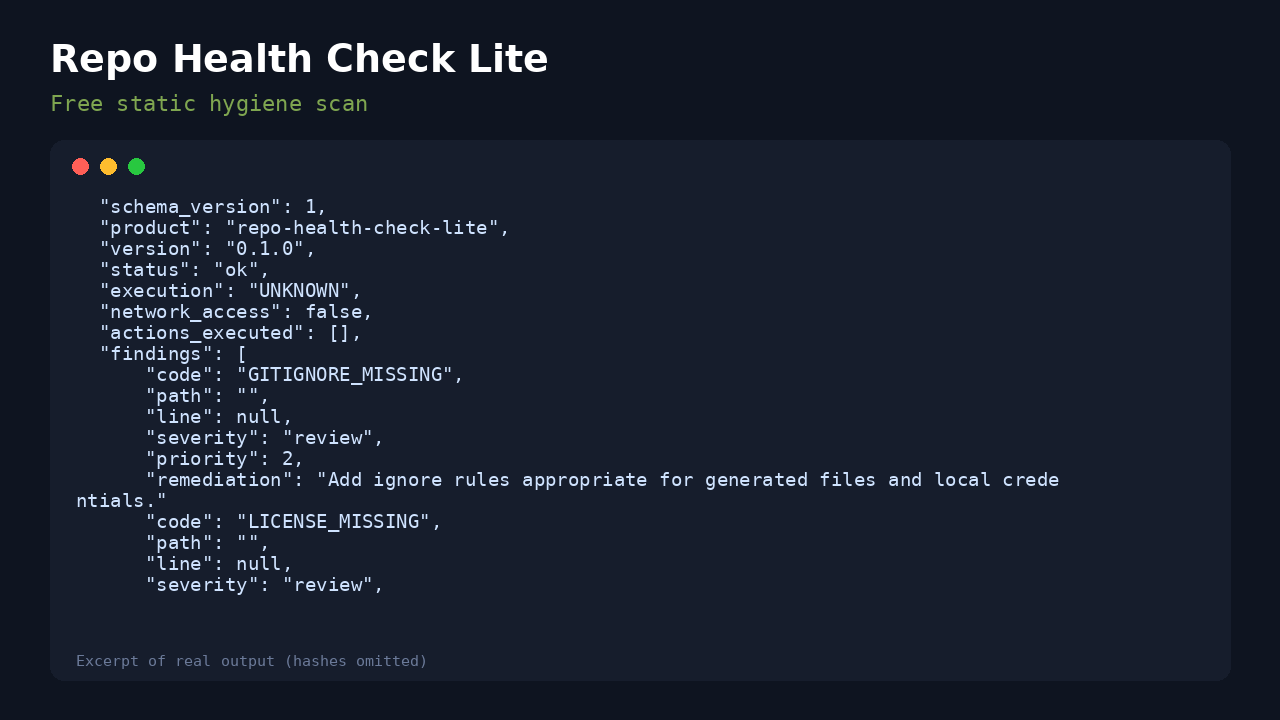Viewport: 1280px width, 720px height.
Task: Select the "network_access": false line
Action: pos(236,312)
